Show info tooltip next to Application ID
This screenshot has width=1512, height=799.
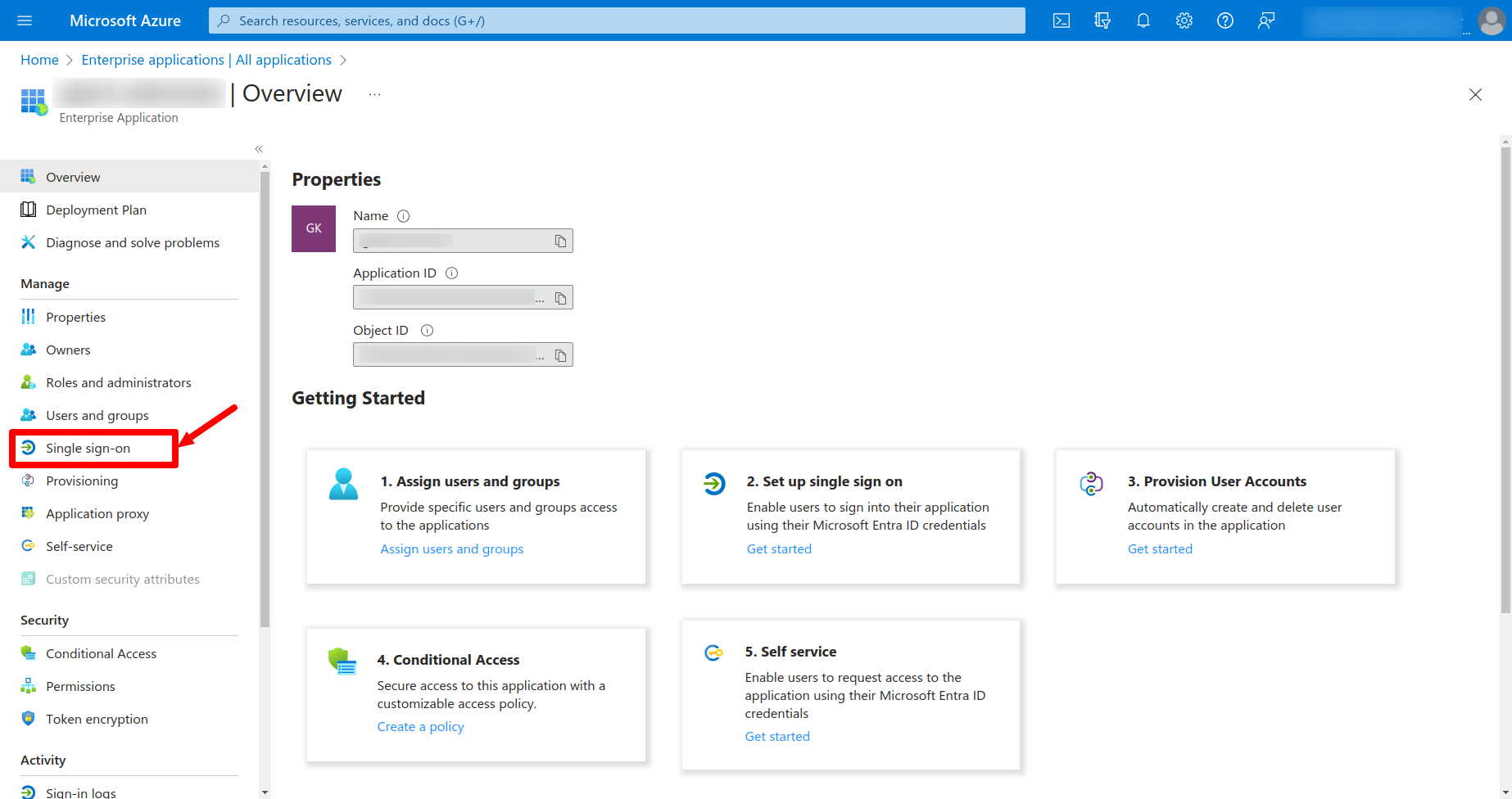coord(451,273)
